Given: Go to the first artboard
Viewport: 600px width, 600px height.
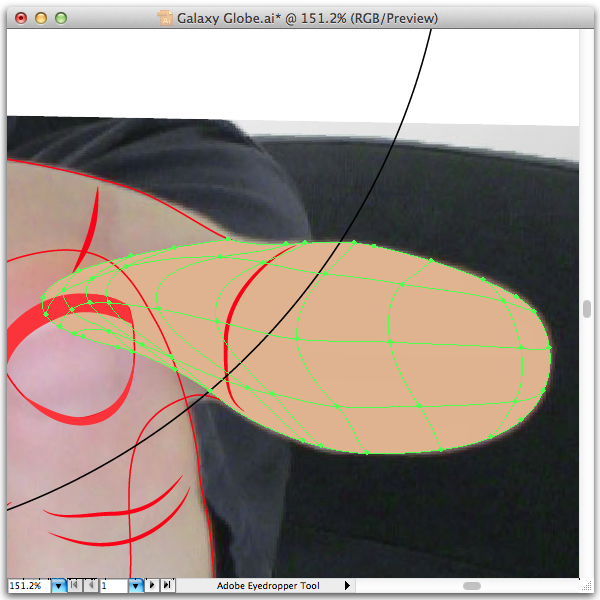Looking at the screenshot, I should click(x=75, y=585).
